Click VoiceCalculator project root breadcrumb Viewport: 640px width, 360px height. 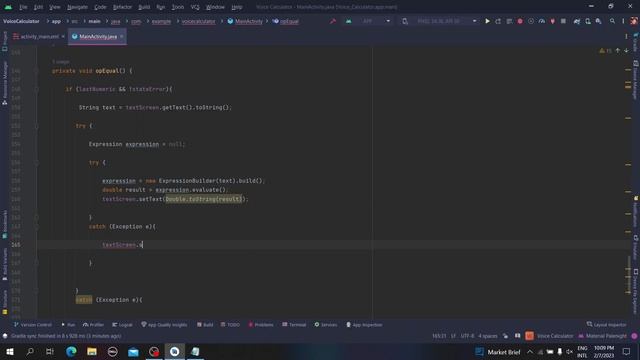point(21,21)
